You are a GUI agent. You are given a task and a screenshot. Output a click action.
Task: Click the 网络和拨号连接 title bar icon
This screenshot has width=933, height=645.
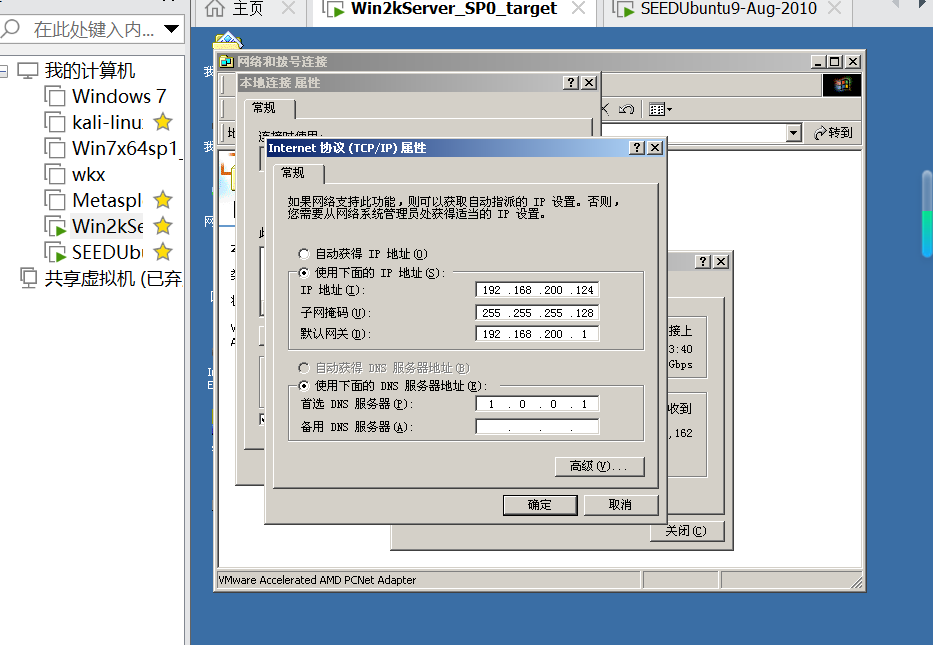point(227,62)
